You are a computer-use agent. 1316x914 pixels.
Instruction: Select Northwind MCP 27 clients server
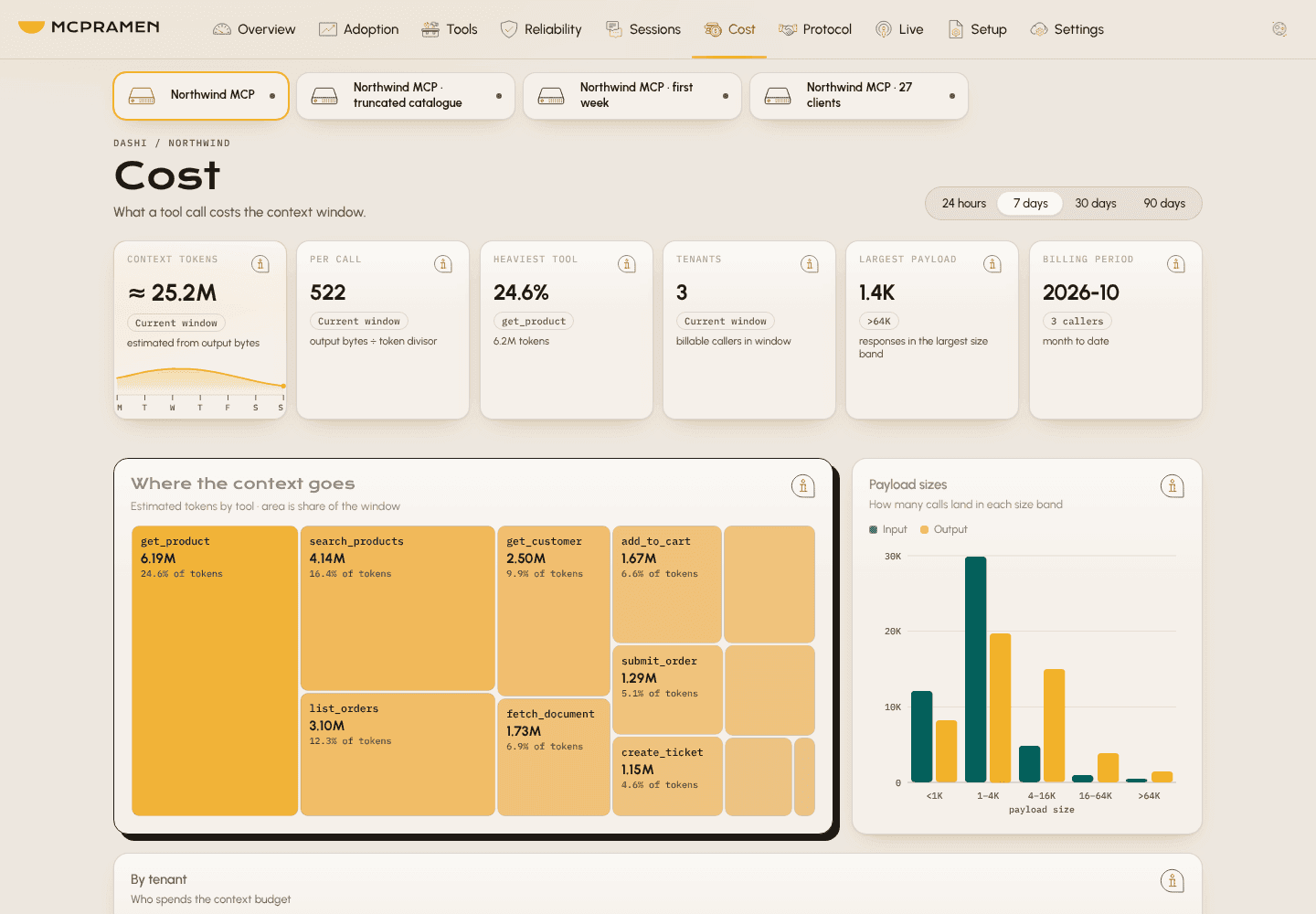pyautogui.click(x=859, y=96)
